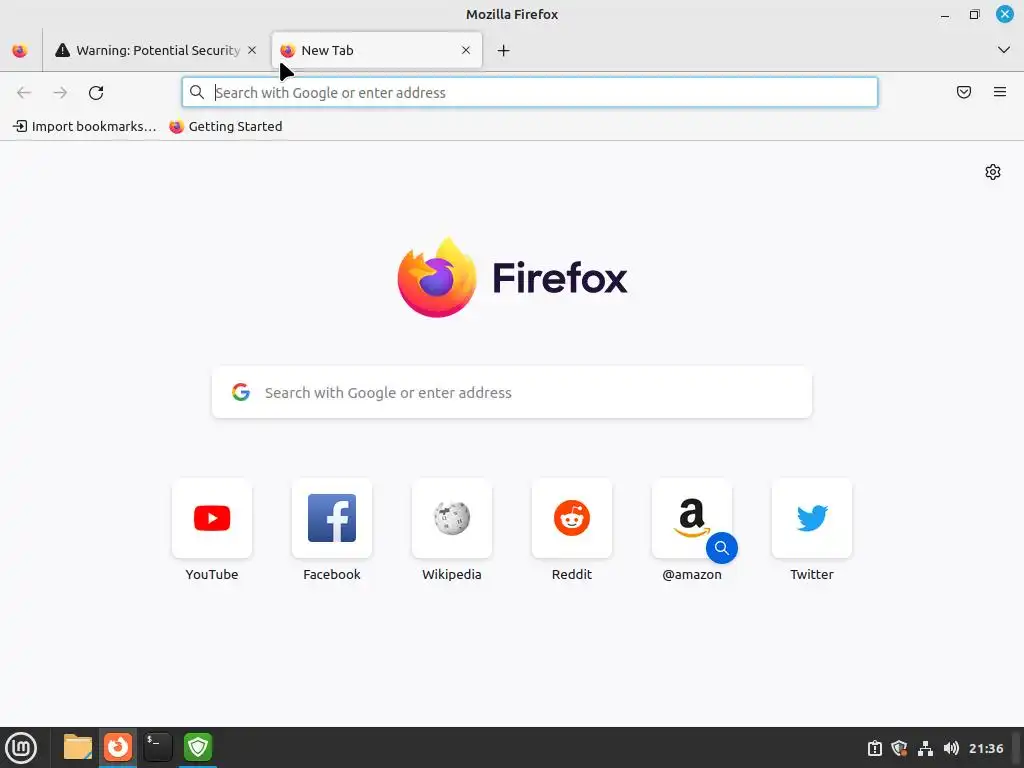The width and height of the screenshot is (1024, 768).
Task: Click the Firefox taskbar button
Action: [x=118, y=747]
